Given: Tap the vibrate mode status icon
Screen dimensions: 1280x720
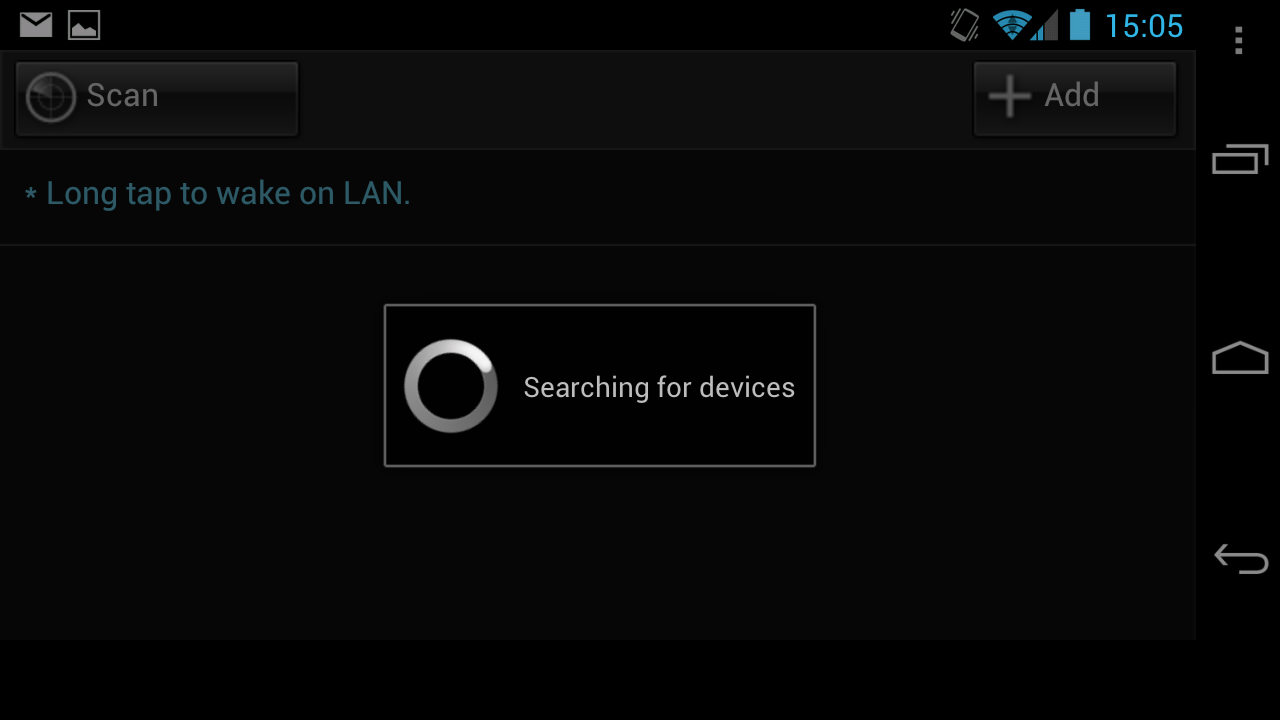Looking at the screenshot, I should click(x=965, y=25).
